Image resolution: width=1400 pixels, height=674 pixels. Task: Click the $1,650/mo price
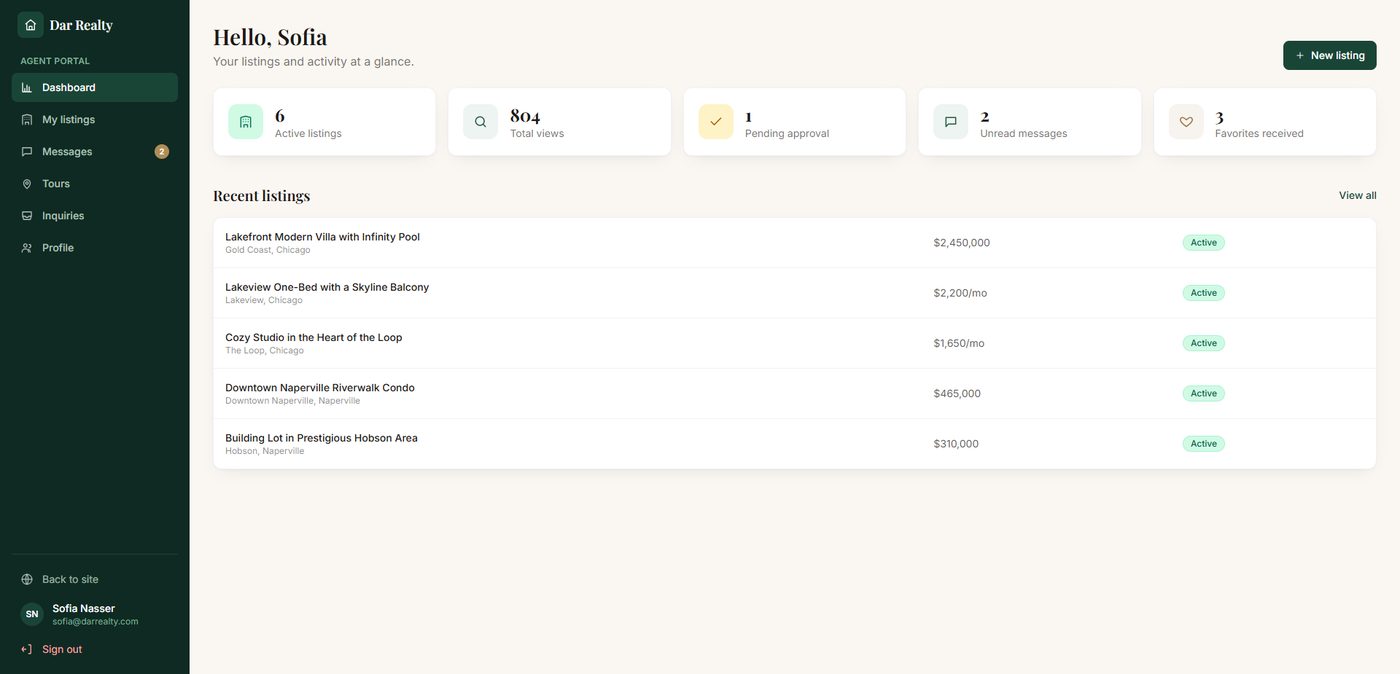click(959, 343)
